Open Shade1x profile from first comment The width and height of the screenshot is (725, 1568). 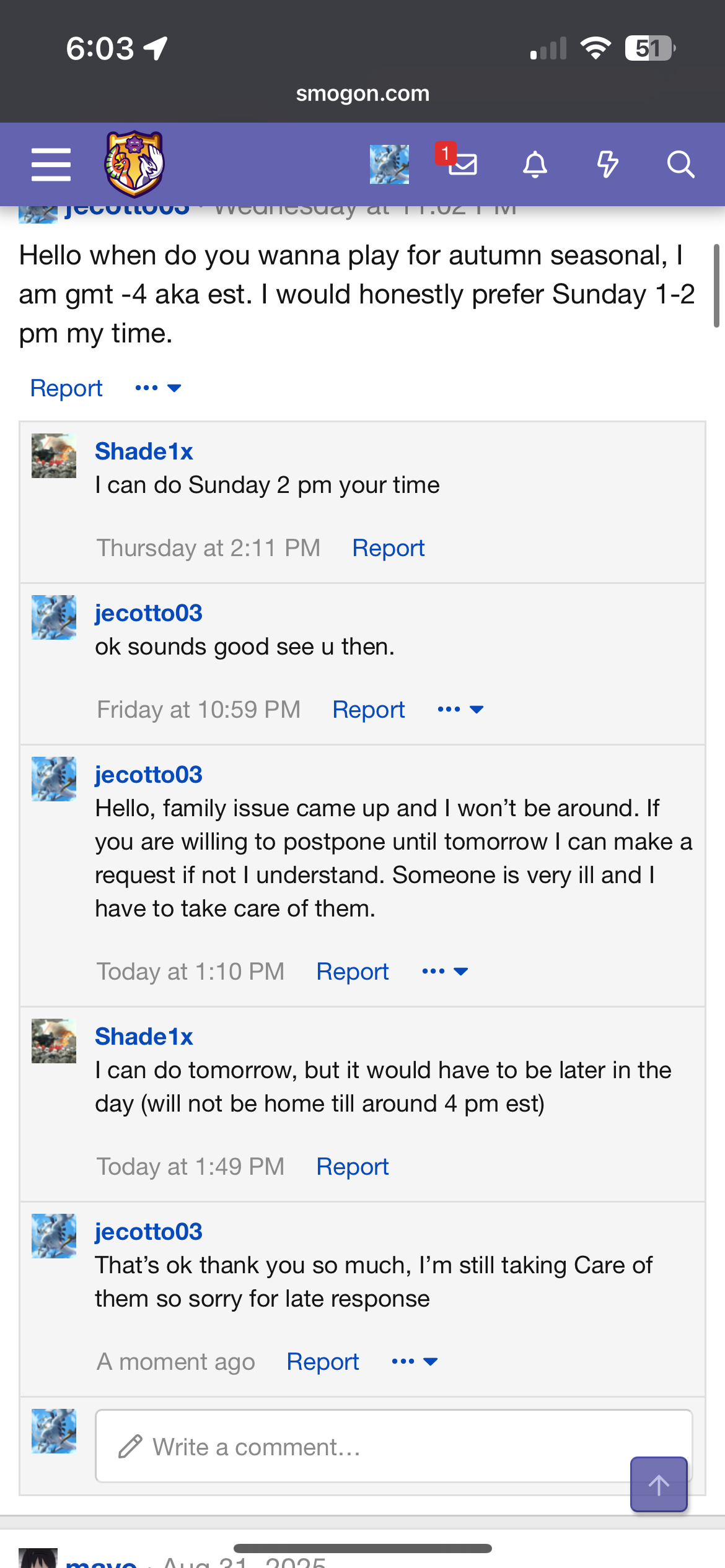pyautogui.click(x=144, y=451)
